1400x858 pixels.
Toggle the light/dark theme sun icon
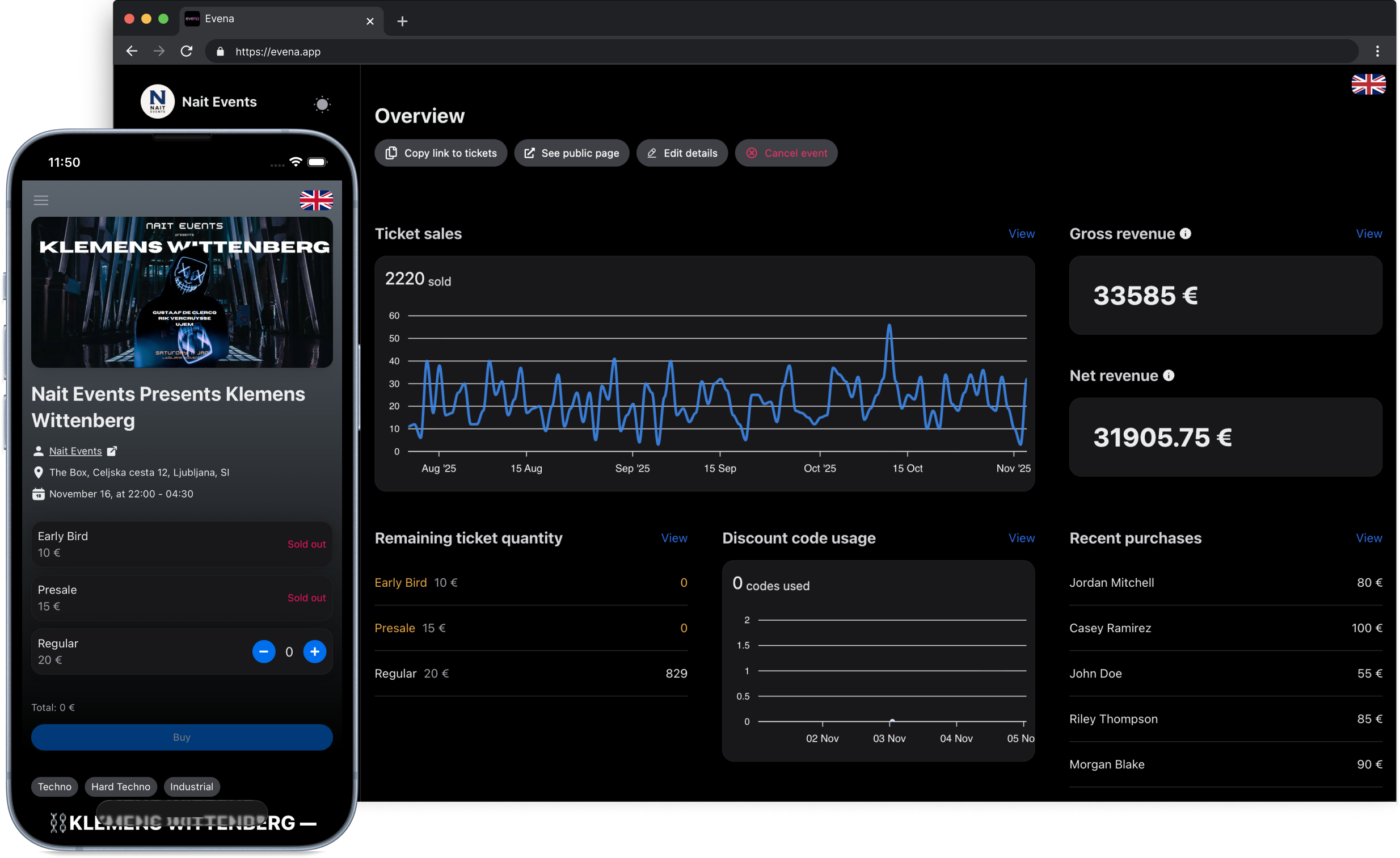[x=322, y=104]
